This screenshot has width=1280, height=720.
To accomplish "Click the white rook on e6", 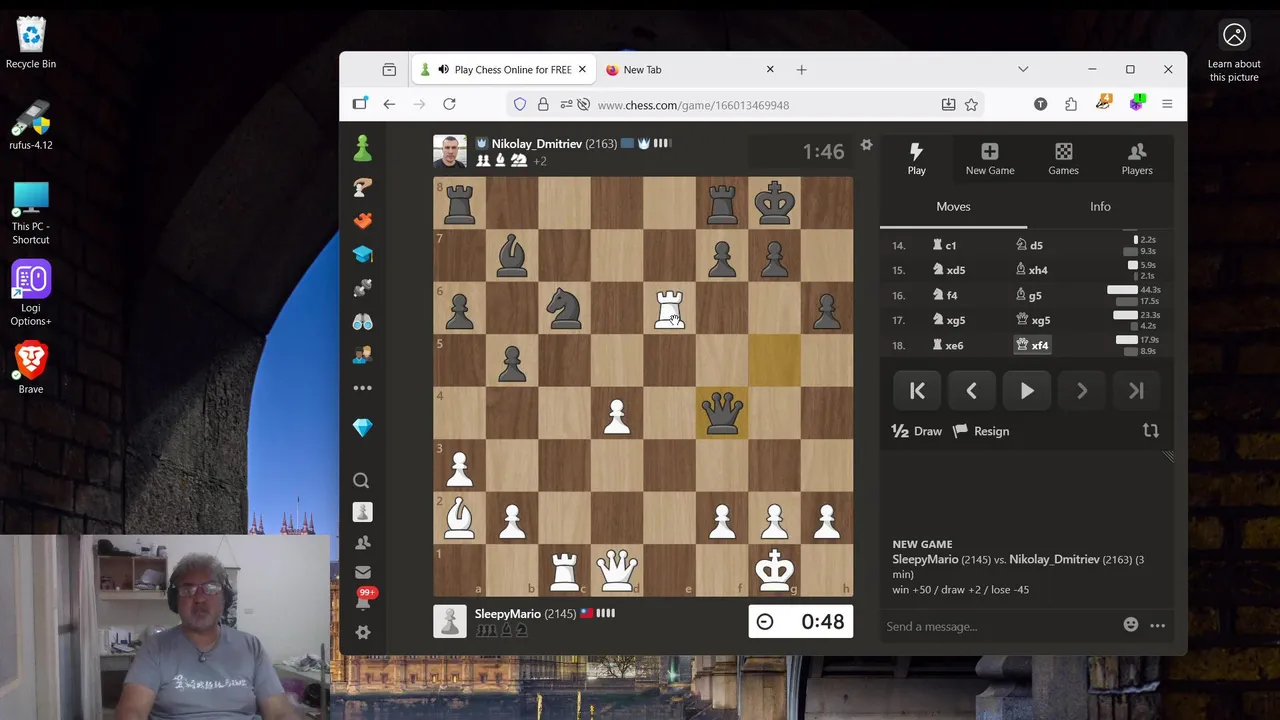I will click(x=669, y=308).
